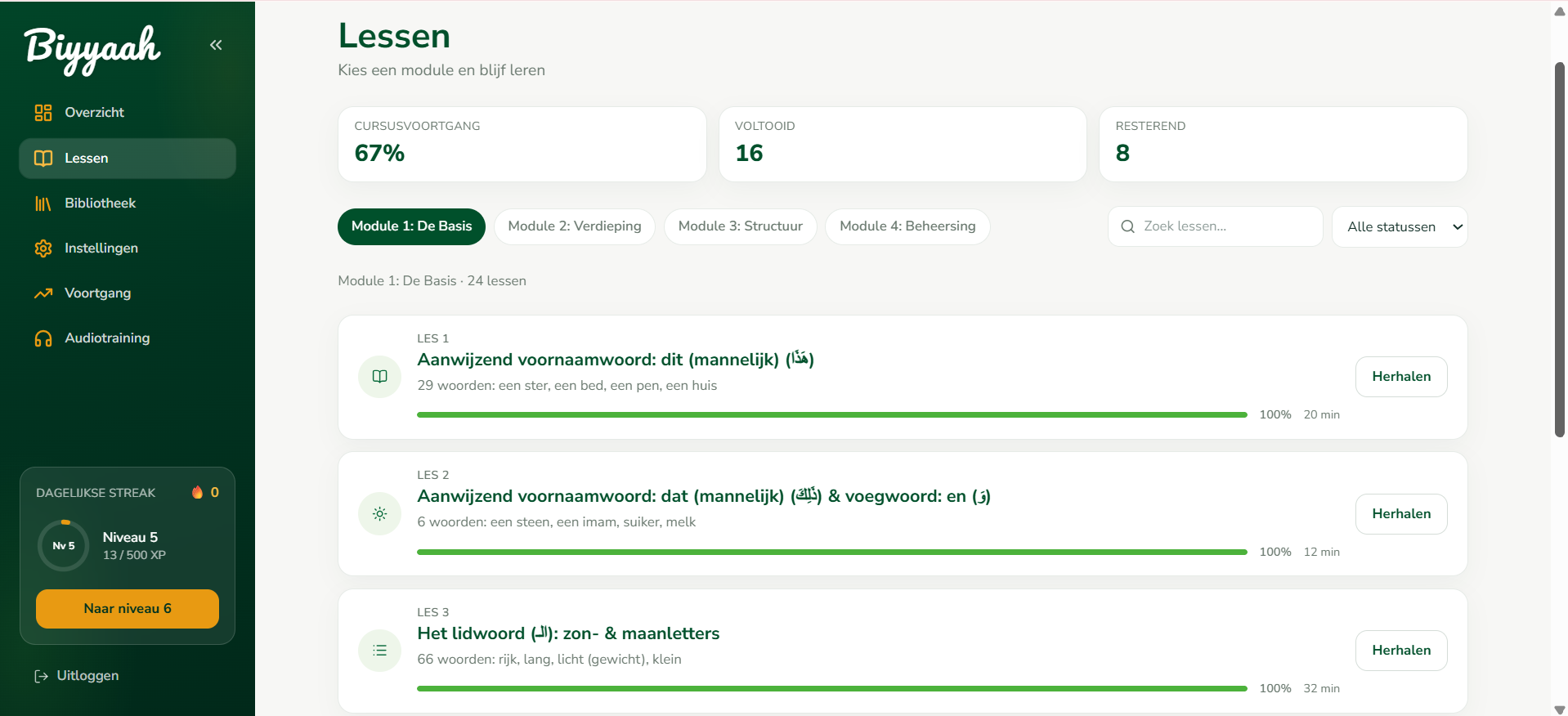Open Voortgang from the sidebar

point(128,293)
